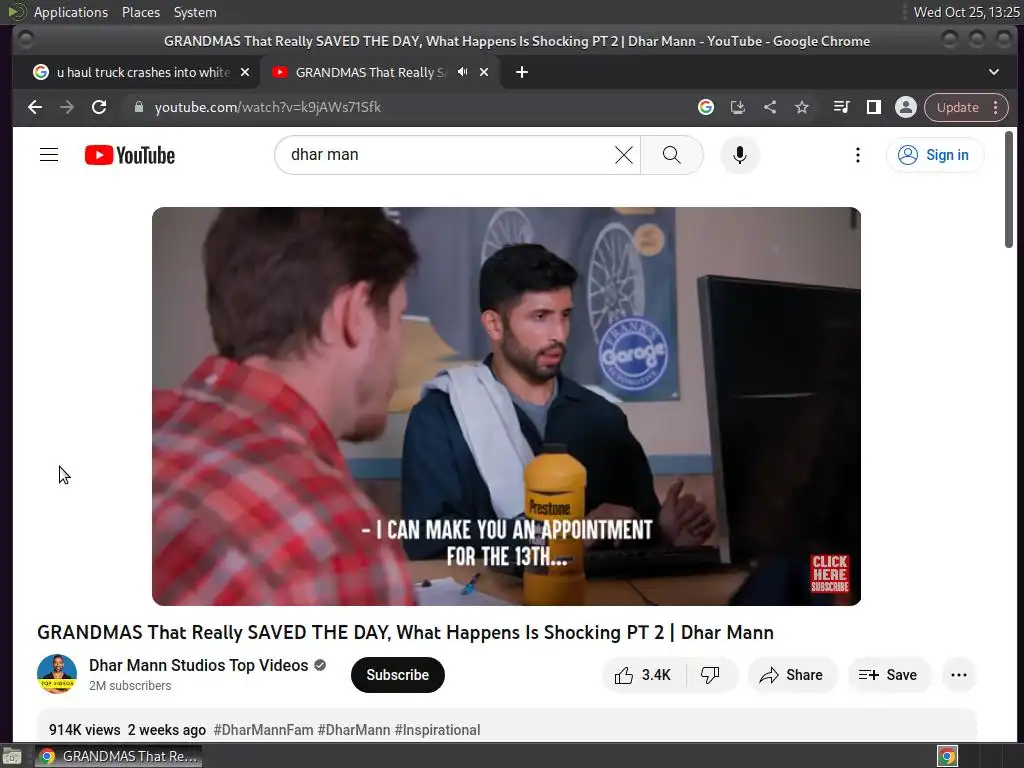Bookmark this tab with the star icon

(x=802, y=107)
